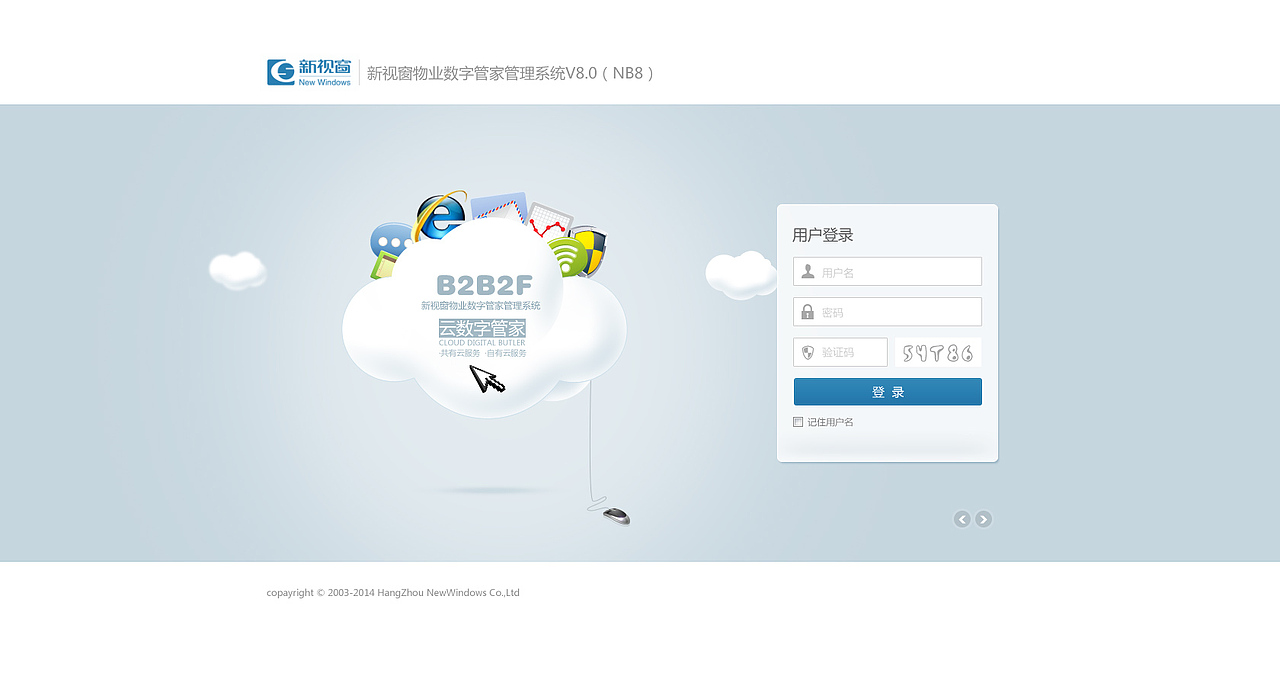Image resolution: width=1280 pixels, height=686 pixels.
Task: Click the user silhouette icon in username field
Action: coord(808,272)
